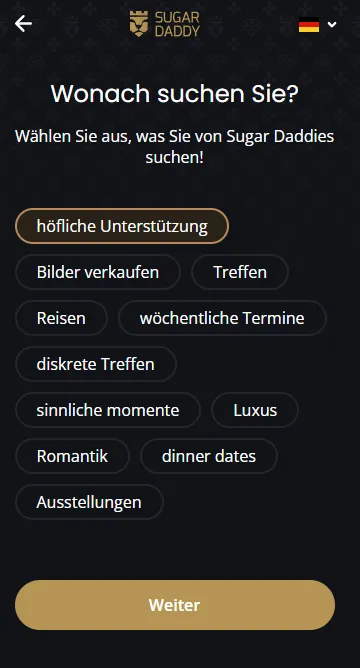Toggle the Bilder verkaufen option

[98, 272]
